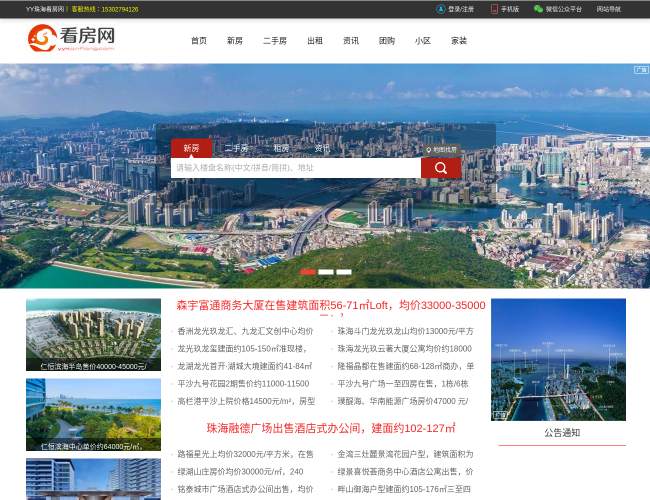
Task: Select the third carousel indicator
Action: (344, 272)
